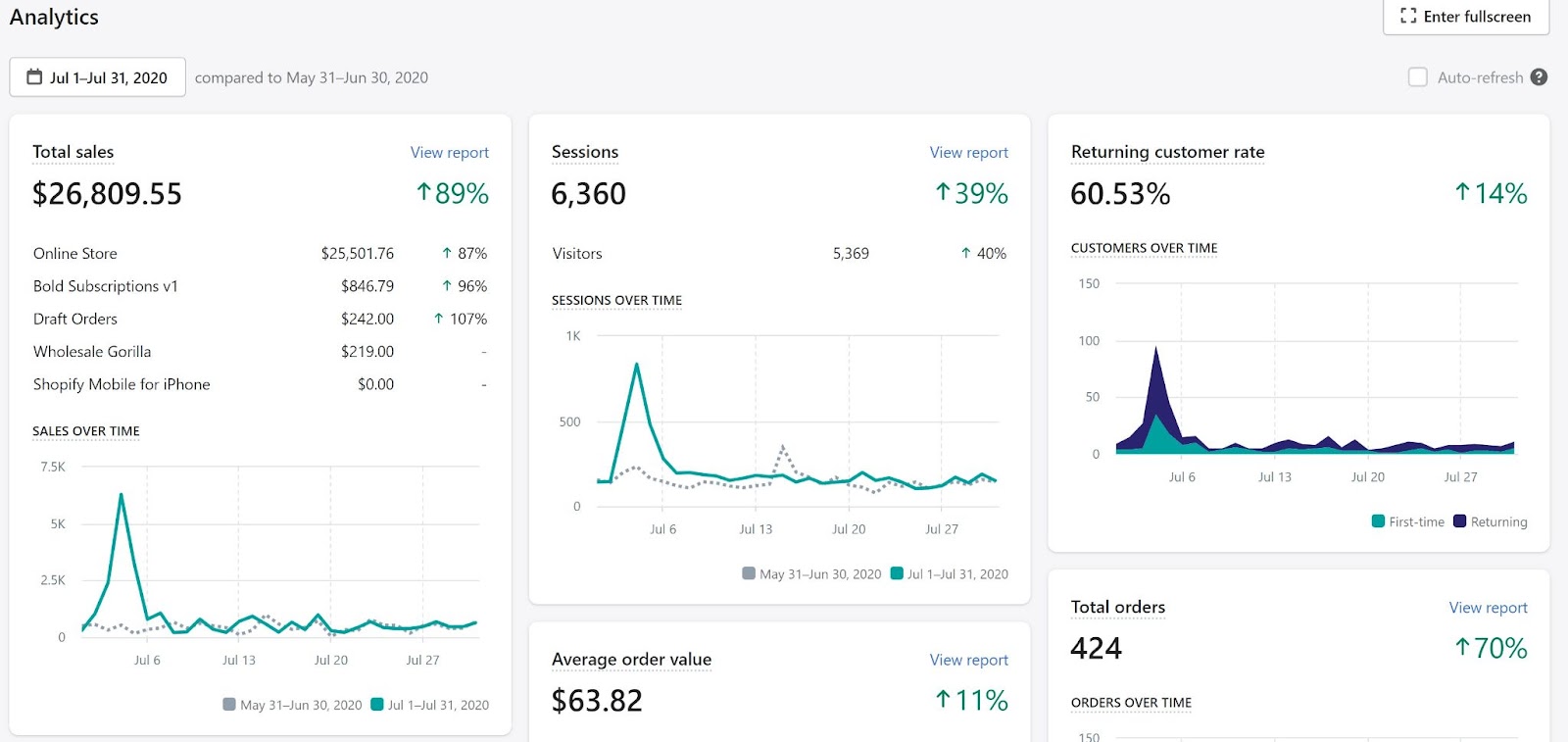Viewport: 1568px width, 742px height.
Task: Click the Returning customer rate title
Action: tap(1168, 152)
